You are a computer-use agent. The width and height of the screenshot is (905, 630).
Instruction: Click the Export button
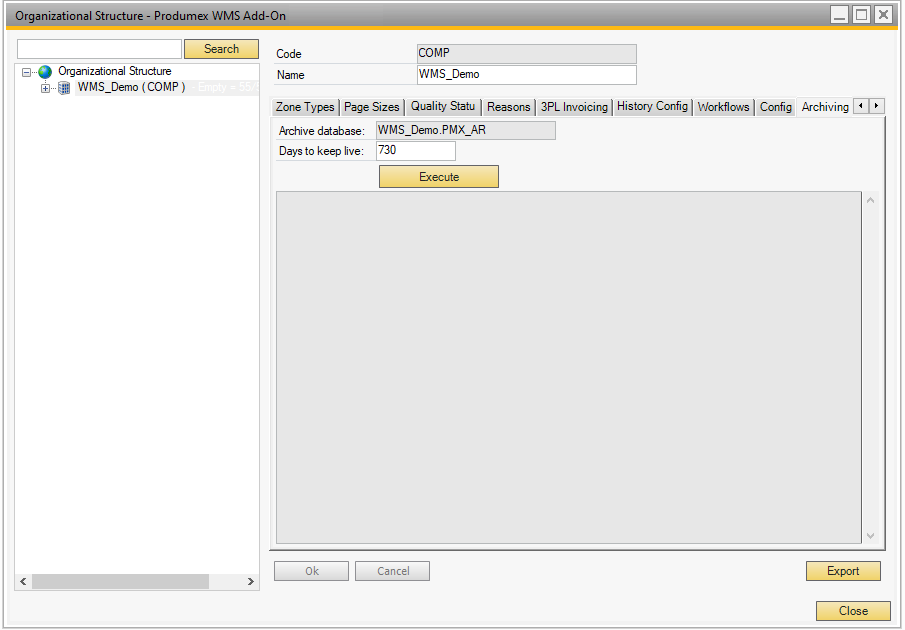(843, 570)
